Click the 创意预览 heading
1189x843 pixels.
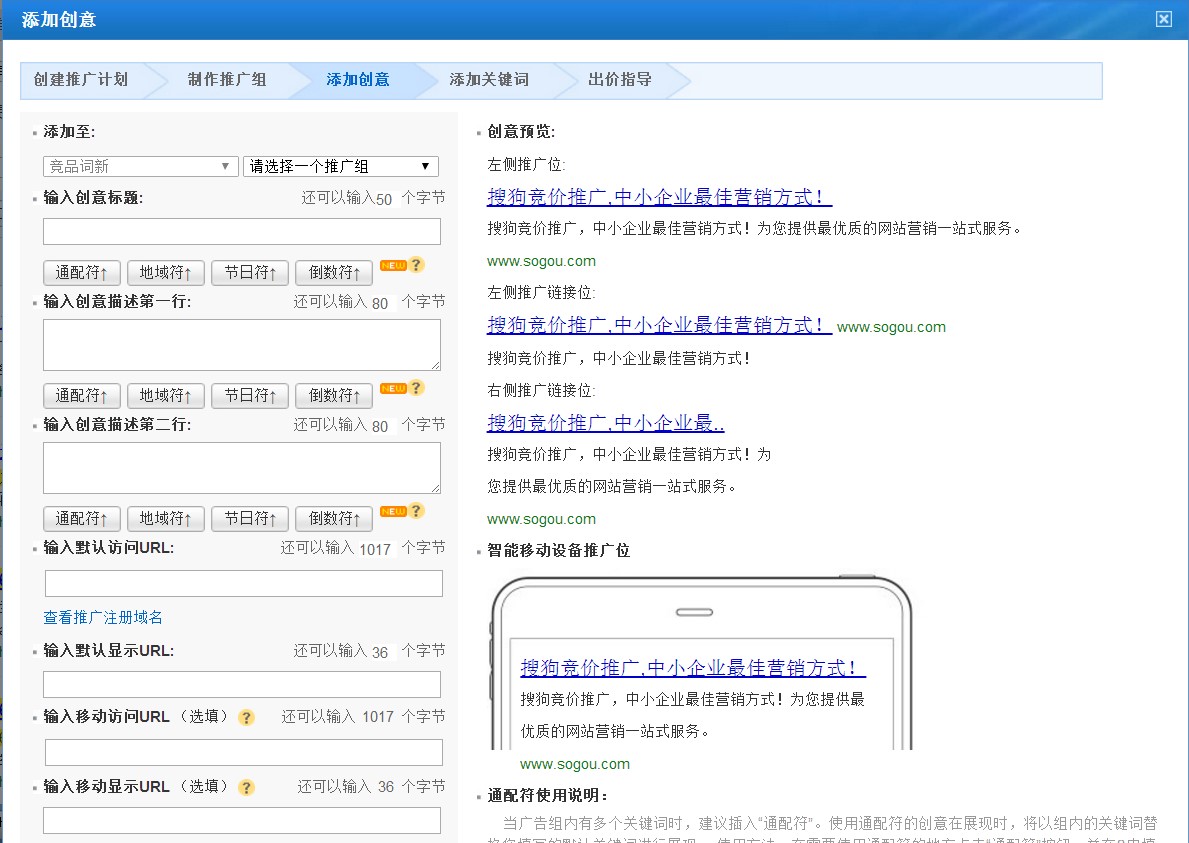520,132
